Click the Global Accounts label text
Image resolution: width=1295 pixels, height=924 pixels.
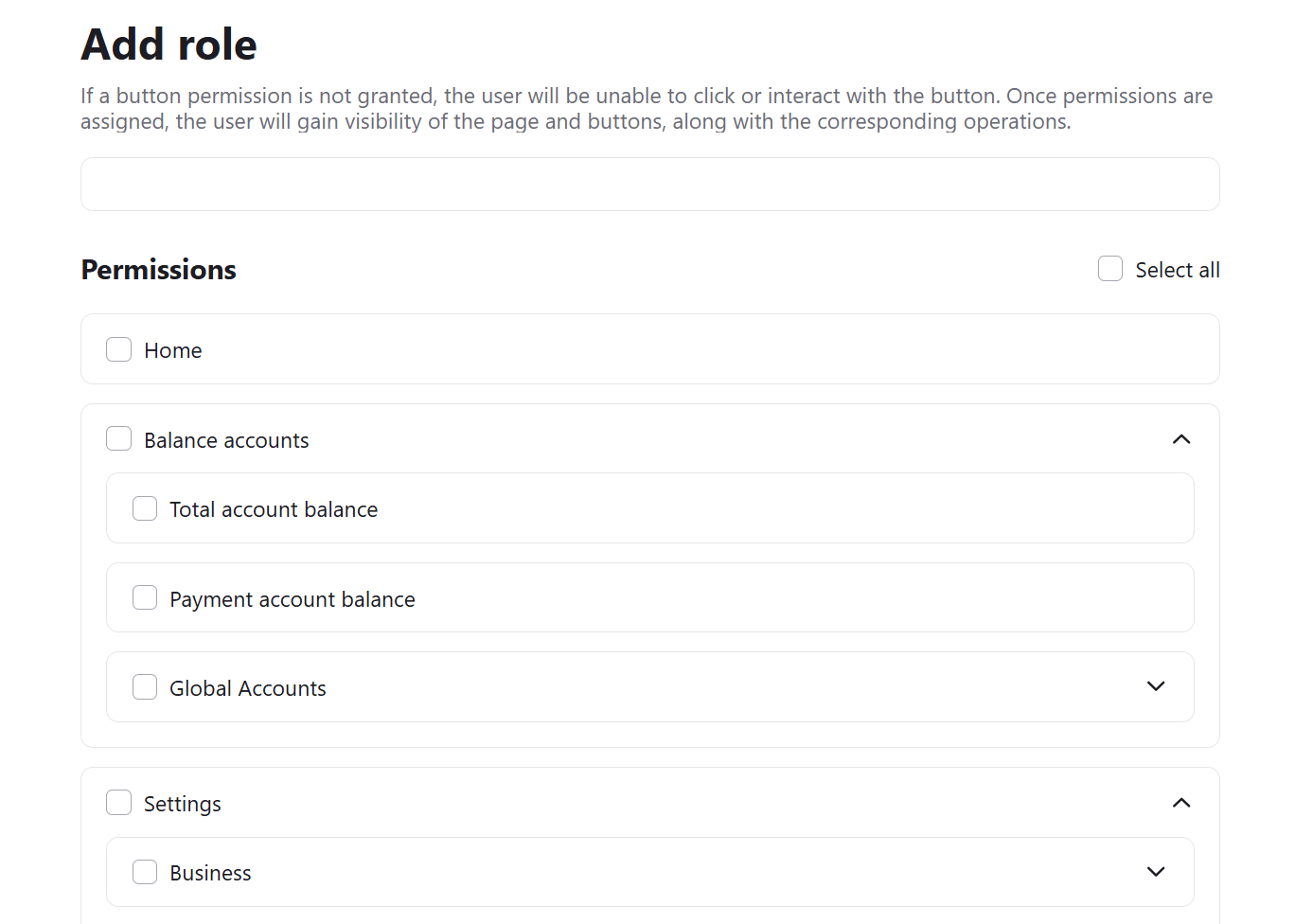pyautogui.click(x=247, y=687)
